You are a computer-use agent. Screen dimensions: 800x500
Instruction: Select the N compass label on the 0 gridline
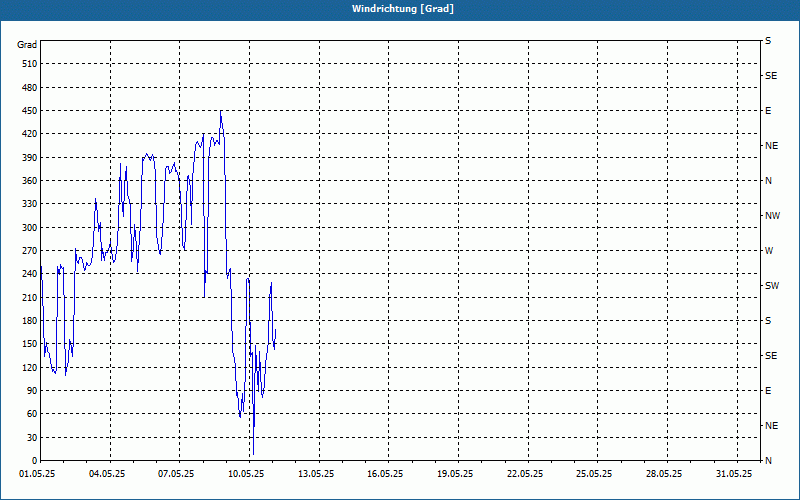point(769,461)
